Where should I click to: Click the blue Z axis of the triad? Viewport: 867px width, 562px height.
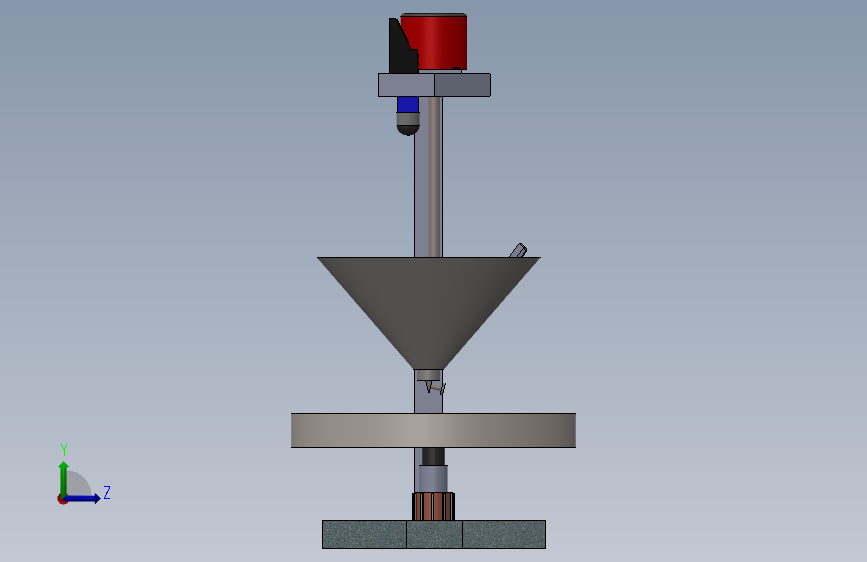pos(83,498)
